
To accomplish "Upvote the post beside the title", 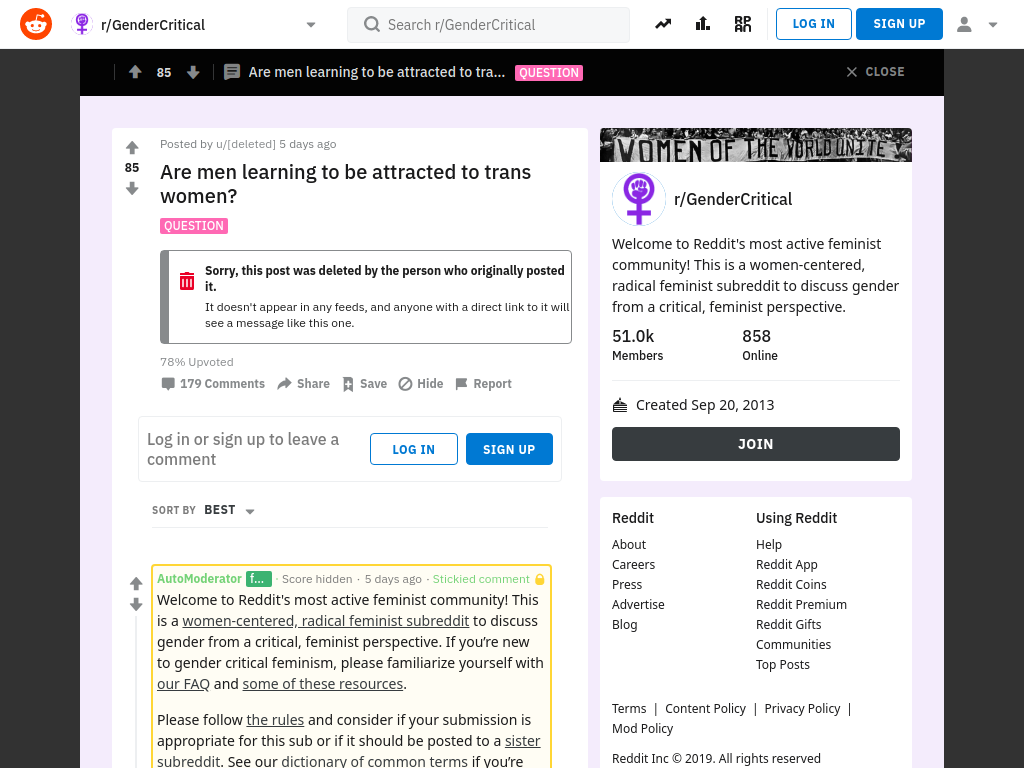I will (x=132, y=148).
